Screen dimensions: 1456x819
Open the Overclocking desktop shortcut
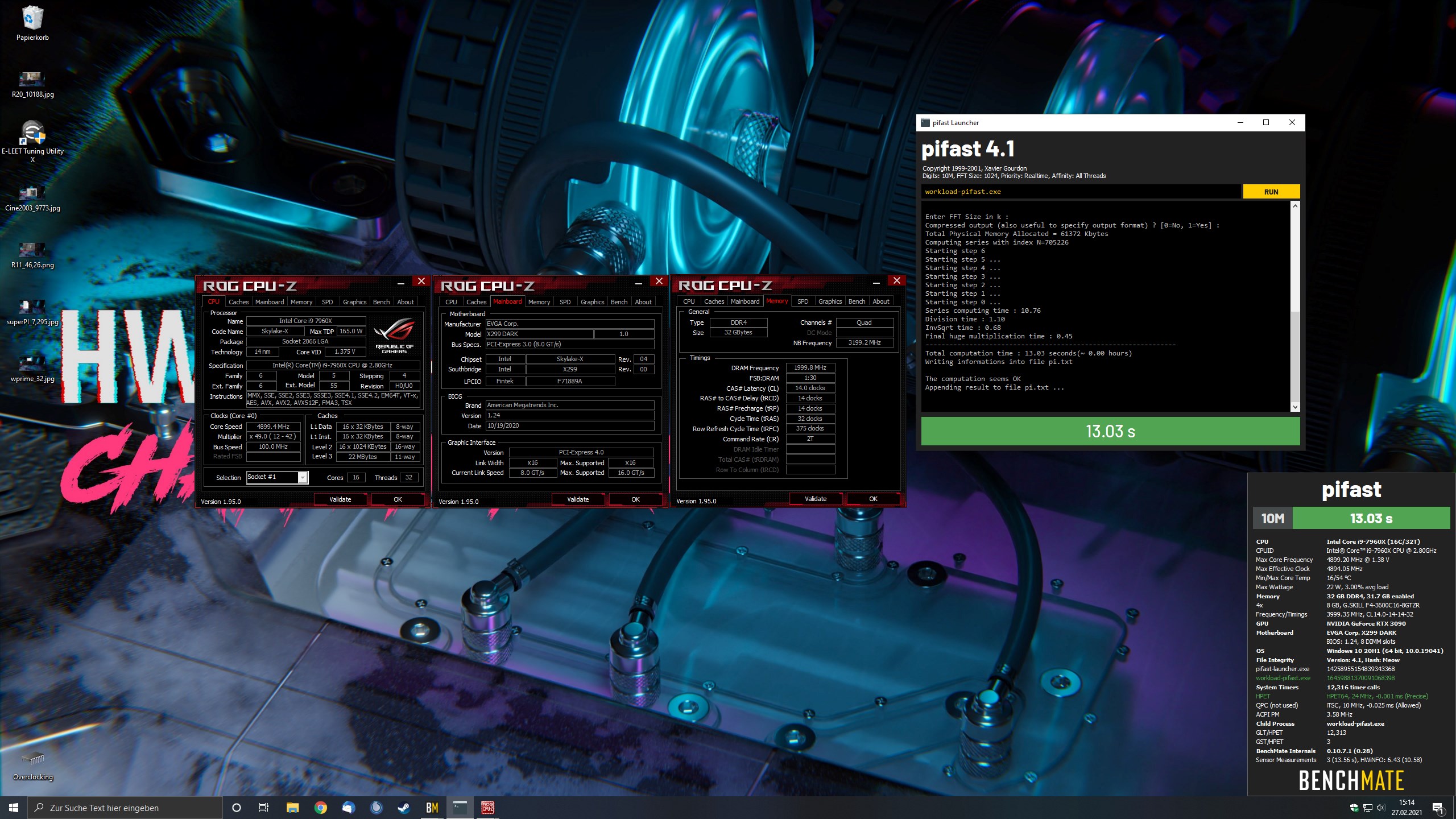point(32,766)
